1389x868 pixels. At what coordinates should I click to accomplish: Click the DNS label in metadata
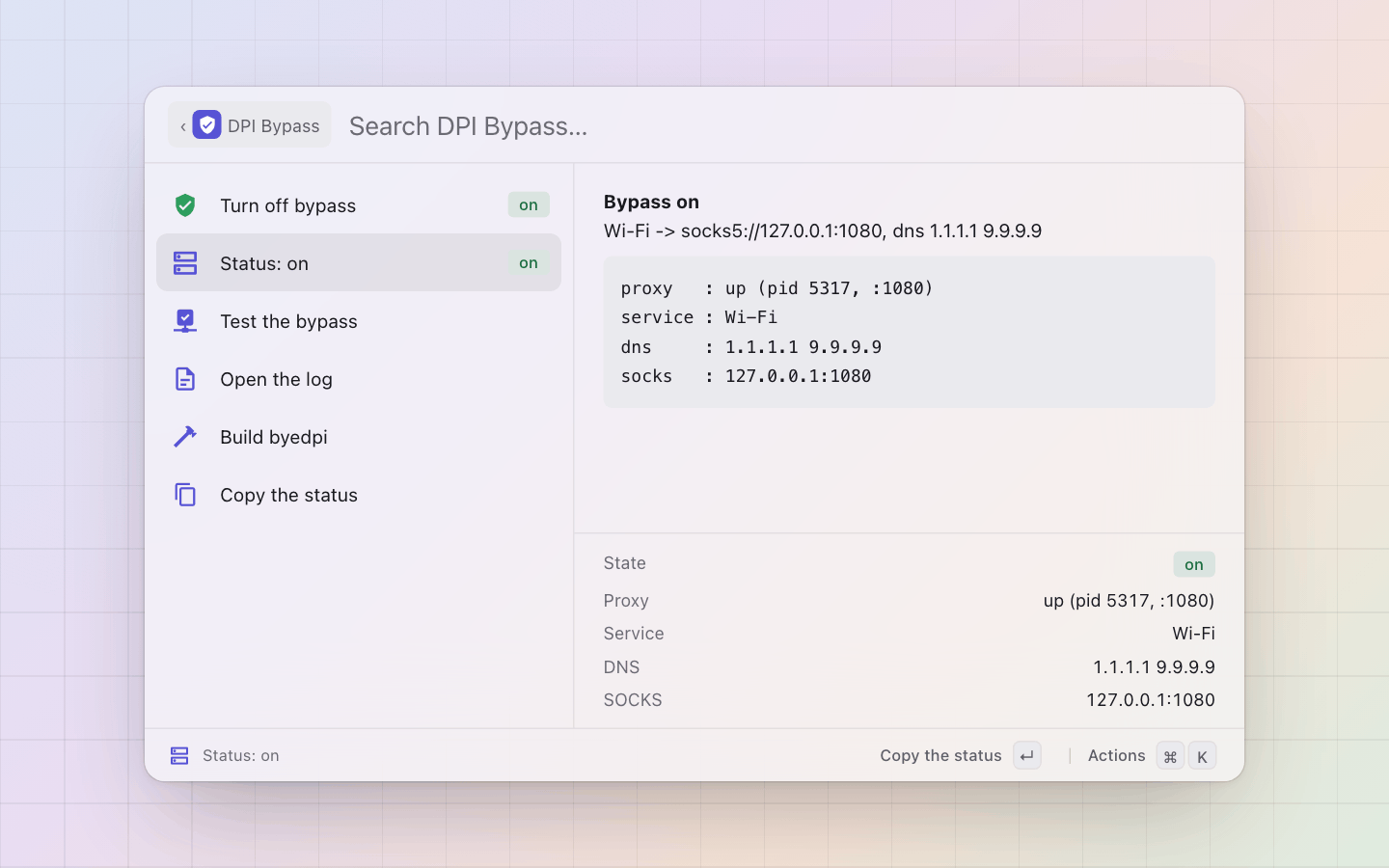(621, 666)
